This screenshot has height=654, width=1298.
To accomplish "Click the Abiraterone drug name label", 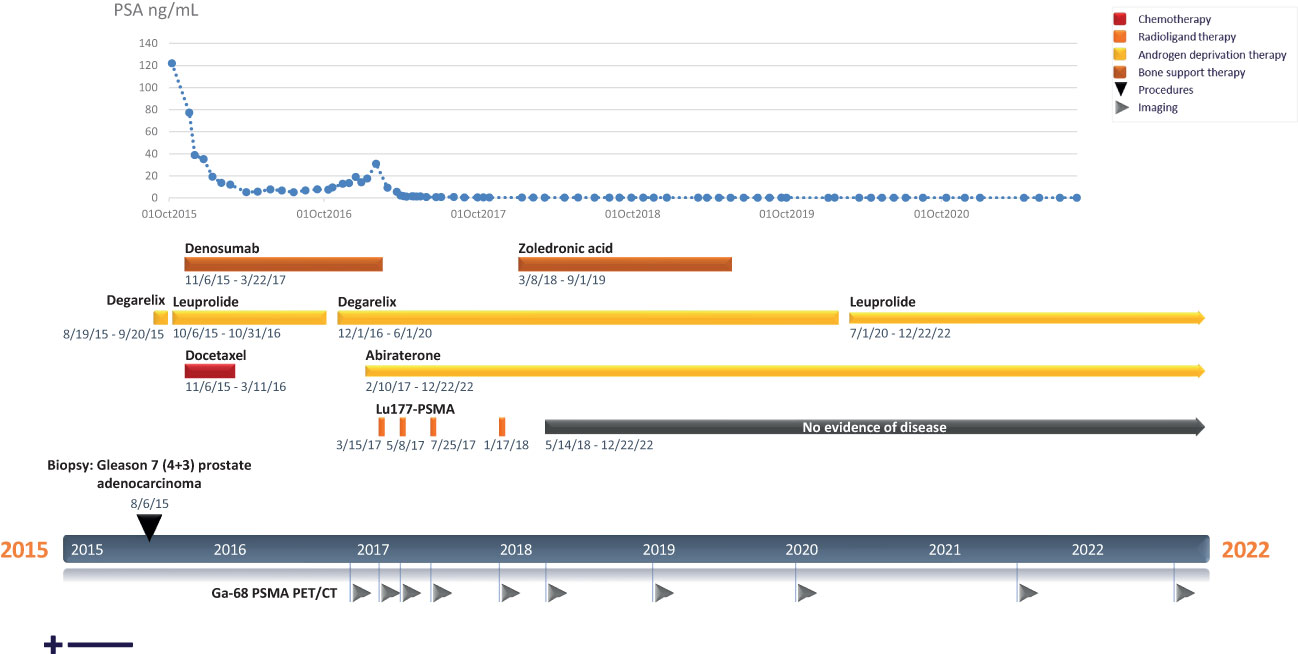I will pos(403,354).
